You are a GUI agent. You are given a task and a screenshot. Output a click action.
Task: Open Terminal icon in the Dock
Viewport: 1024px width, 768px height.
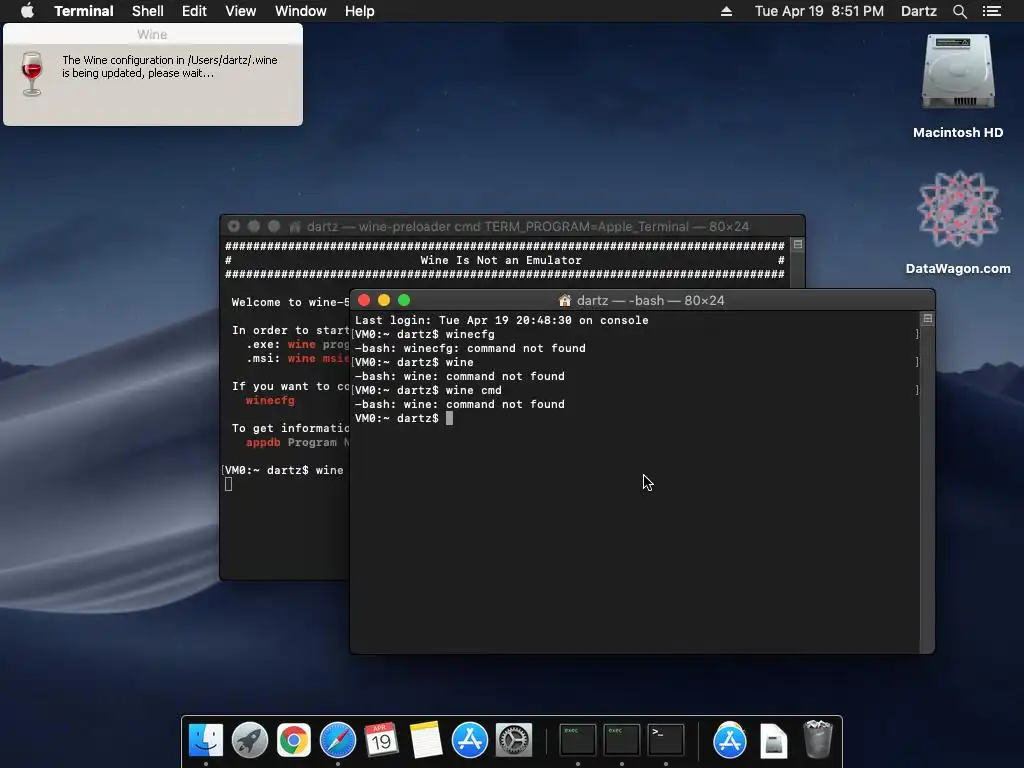pyautogui.click(x=665, y=740)
